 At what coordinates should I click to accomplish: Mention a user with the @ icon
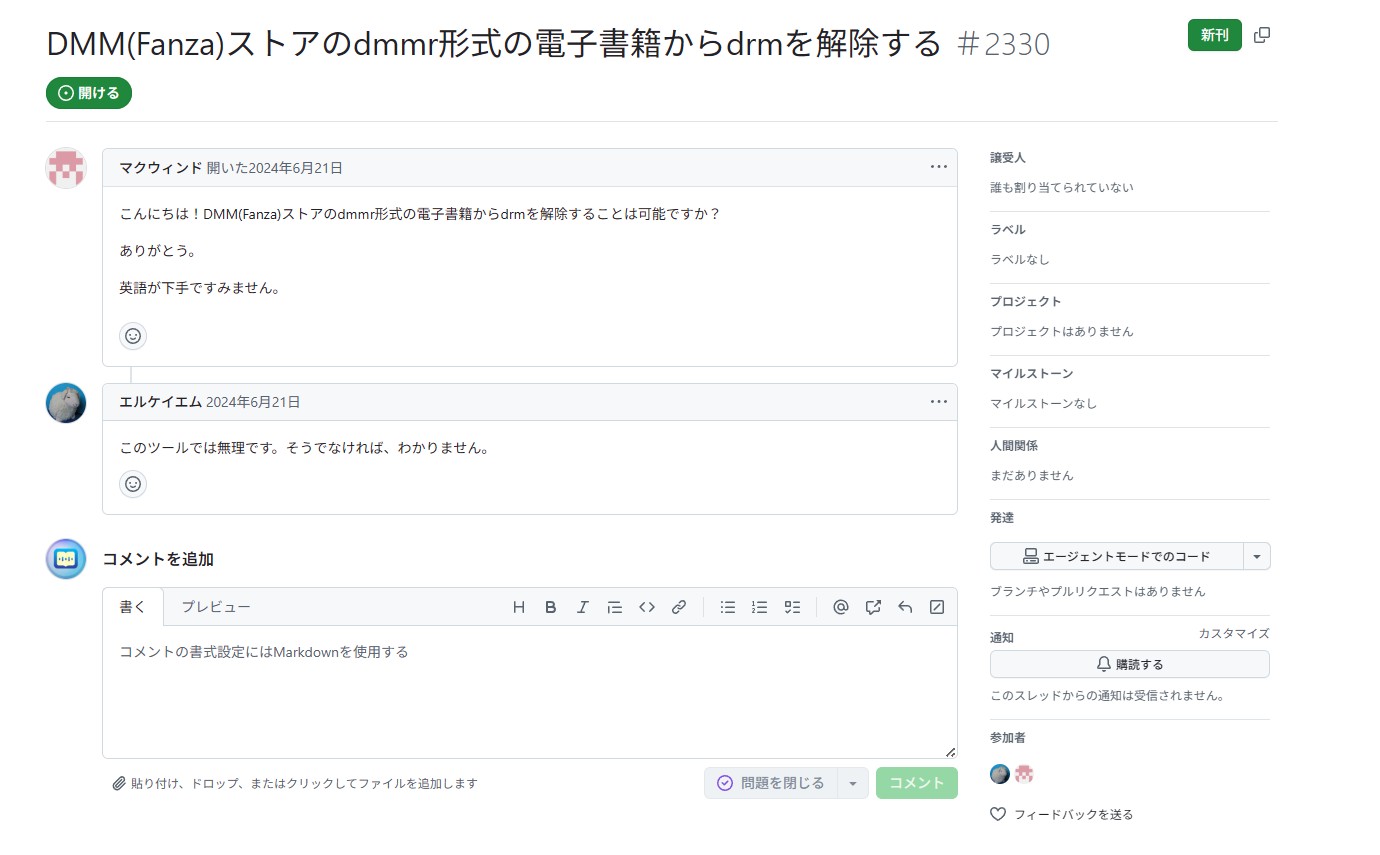(841, 607)
